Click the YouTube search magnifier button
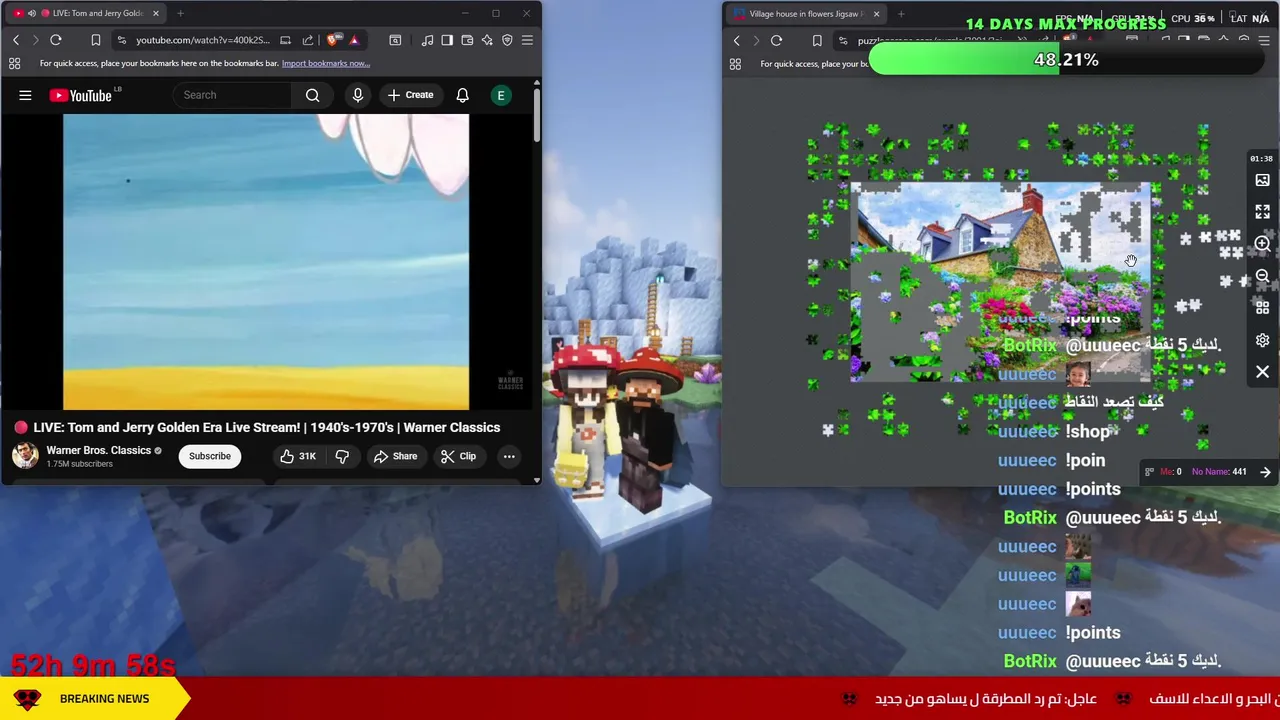 tap(313, 95)
